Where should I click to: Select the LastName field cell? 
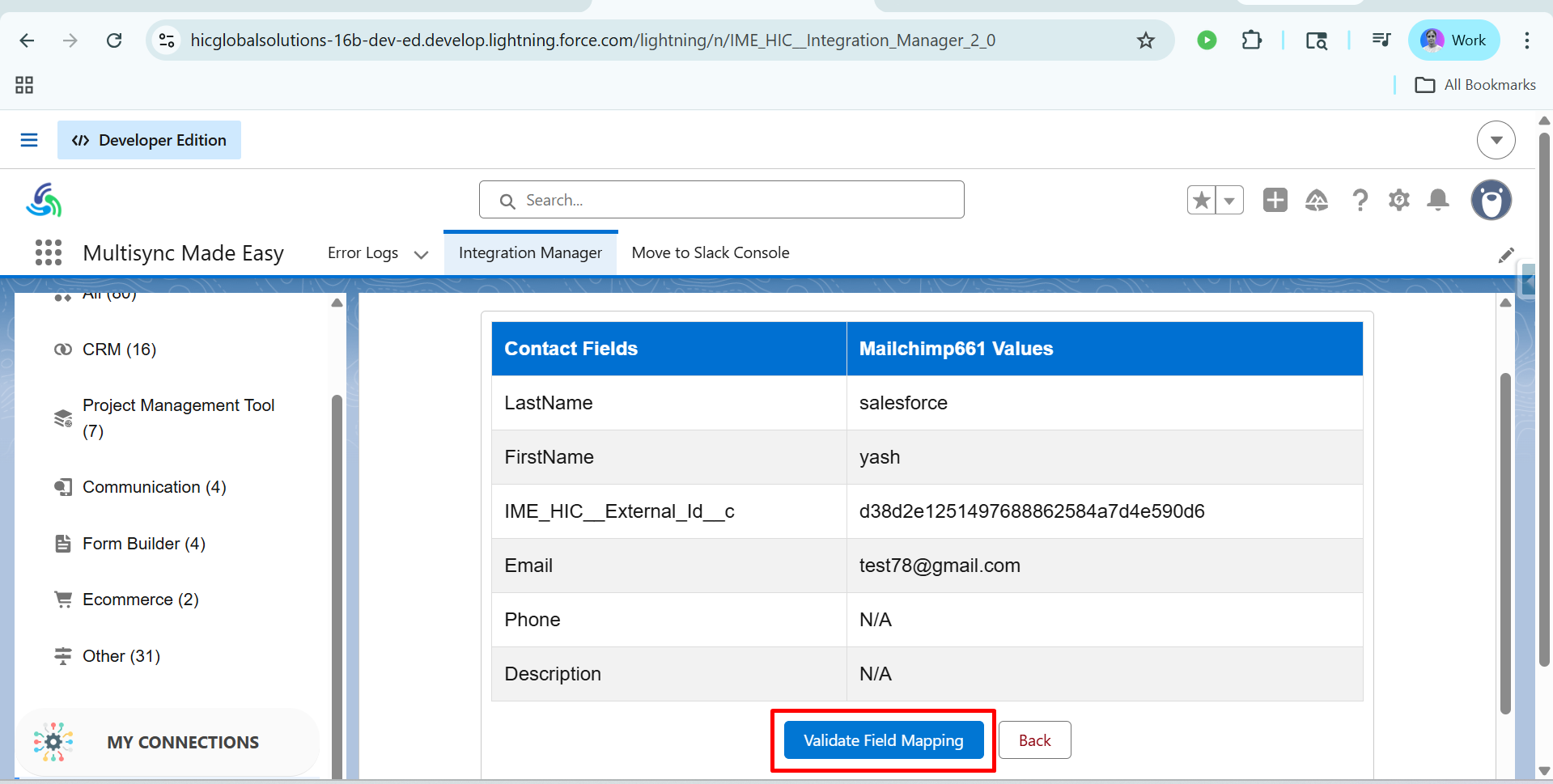coord(669,403)
